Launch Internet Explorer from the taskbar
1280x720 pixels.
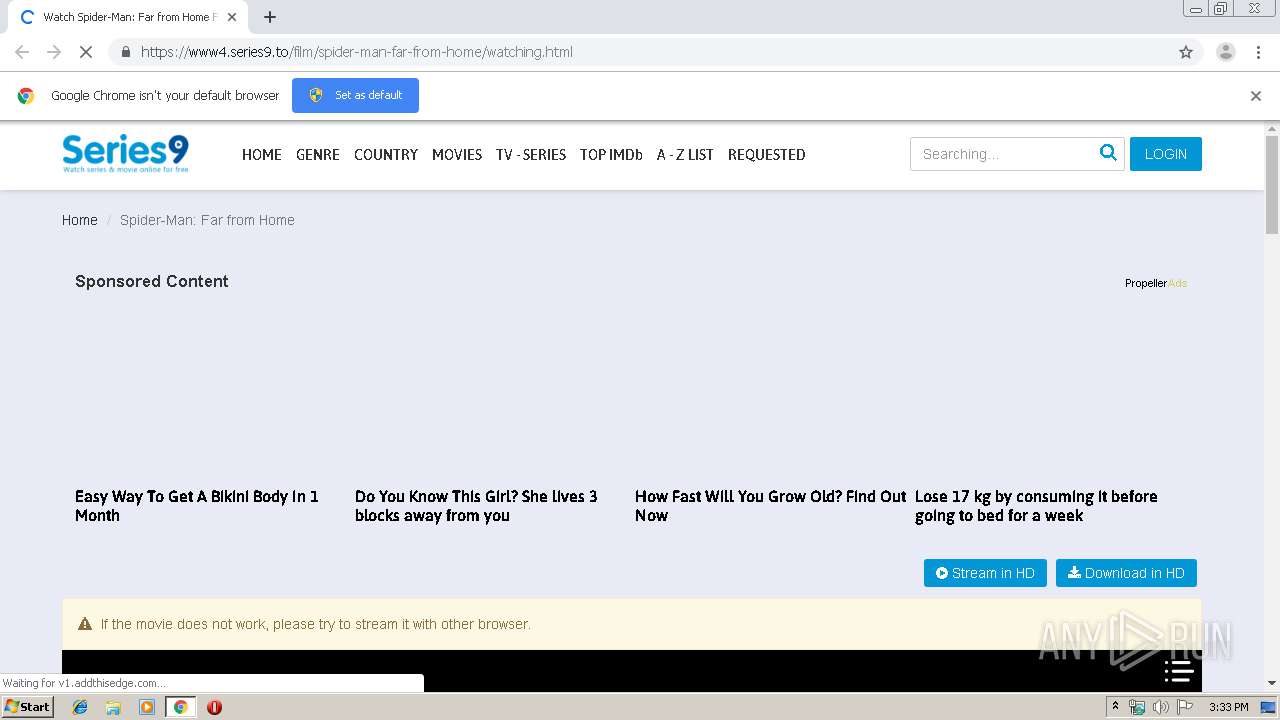[80, 707]
